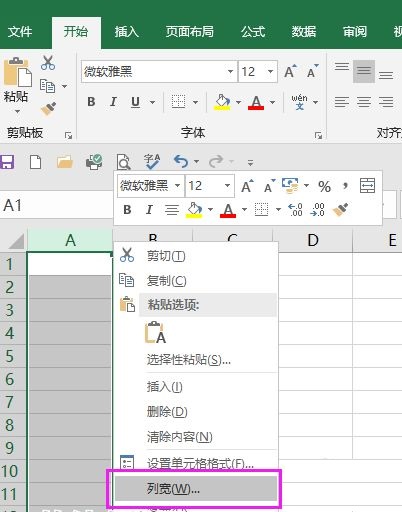Screen dimensions: 402x512
Task: Click the wén phonetic guide icon
Action: click(x=299, y=102)
